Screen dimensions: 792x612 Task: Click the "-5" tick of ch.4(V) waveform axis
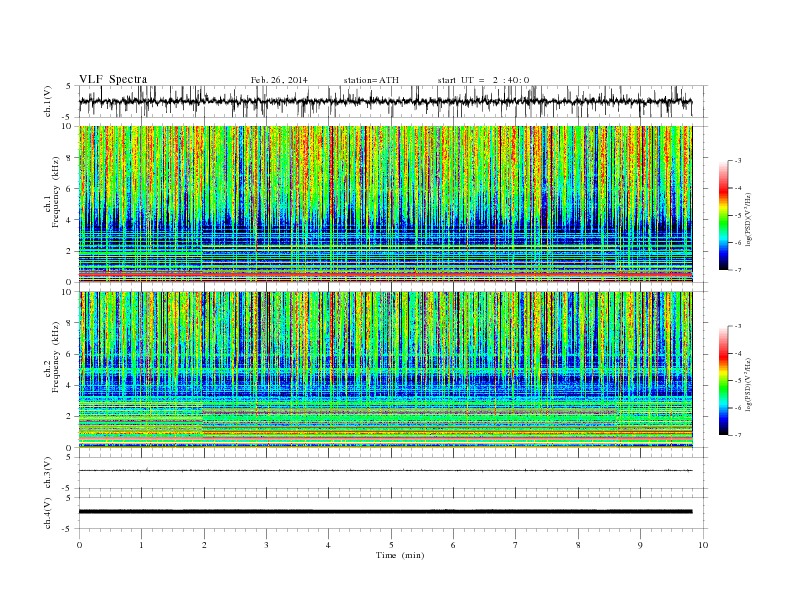tap(68, 529)
